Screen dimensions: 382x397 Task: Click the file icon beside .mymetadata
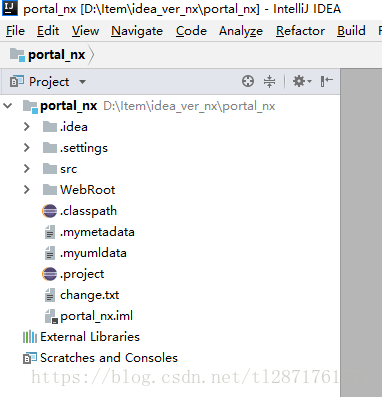point(50,232)
